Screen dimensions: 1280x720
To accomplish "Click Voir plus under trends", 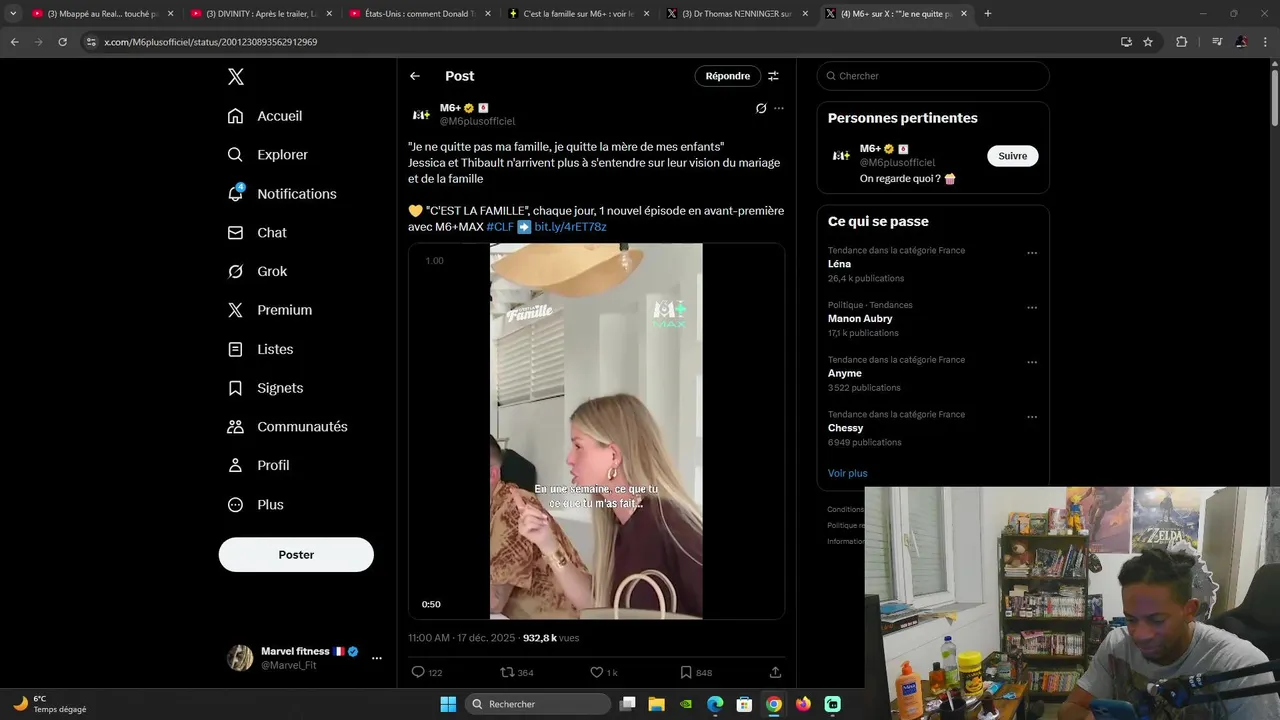I will [x=848, y=473].
